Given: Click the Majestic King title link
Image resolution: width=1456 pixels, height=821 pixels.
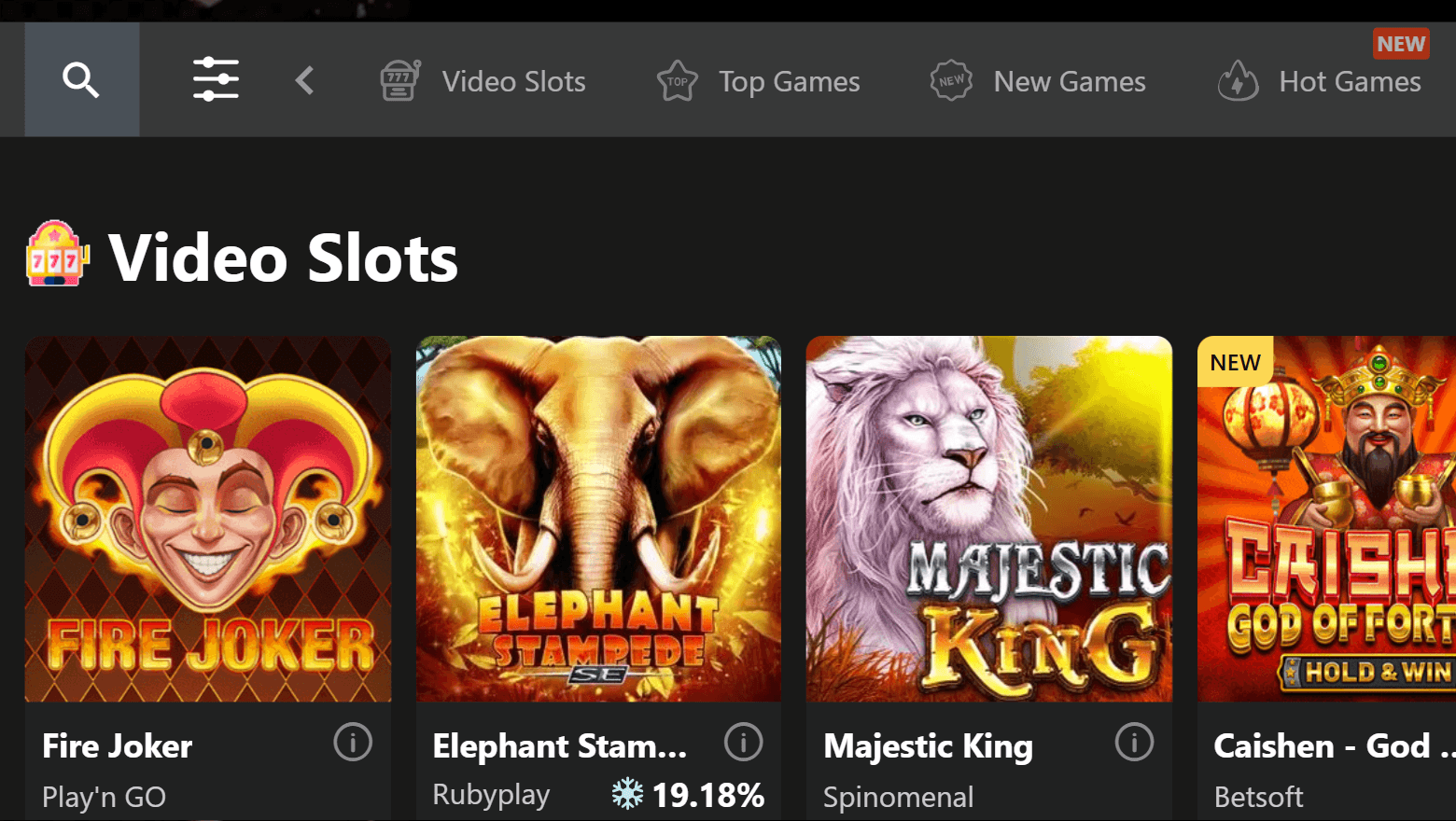Looking at the screenshot, I should tap(928, 746).
